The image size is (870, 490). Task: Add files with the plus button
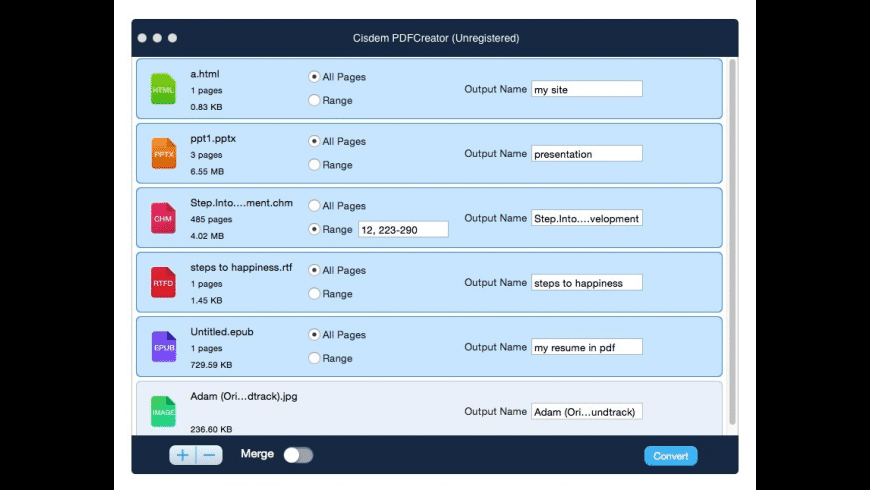[183, 455]
